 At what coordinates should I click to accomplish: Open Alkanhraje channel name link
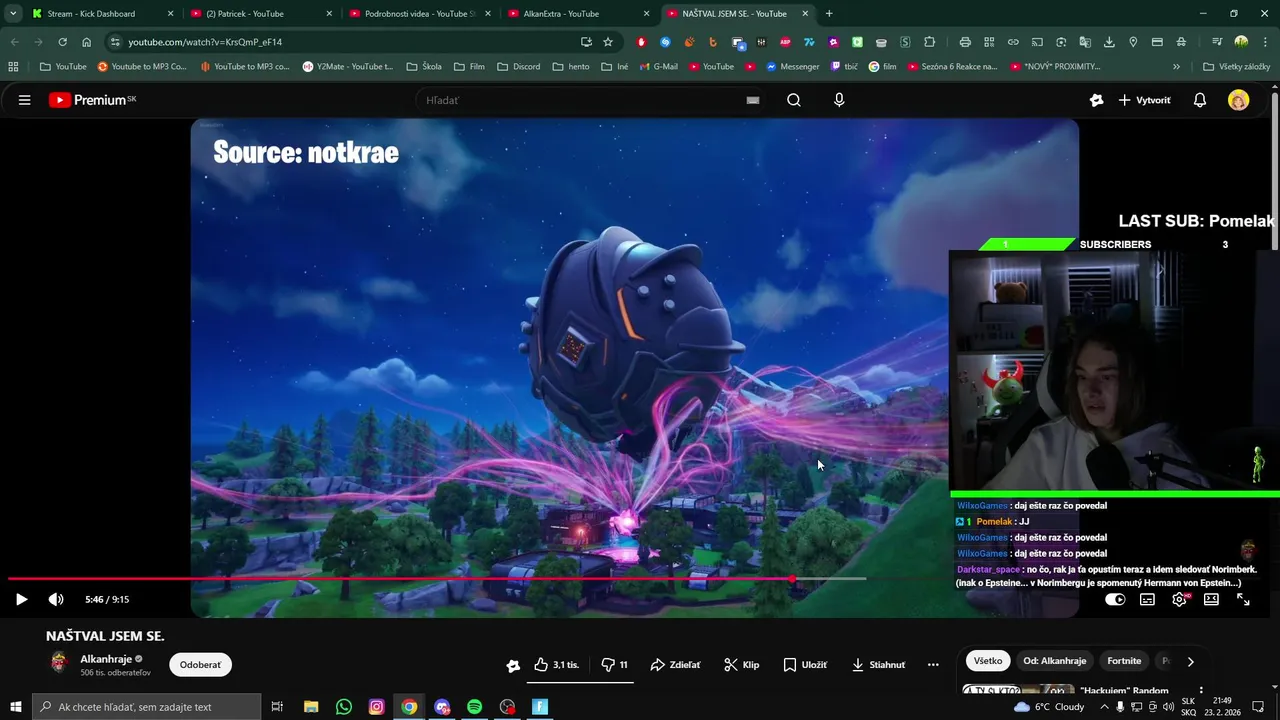[106, 659]
